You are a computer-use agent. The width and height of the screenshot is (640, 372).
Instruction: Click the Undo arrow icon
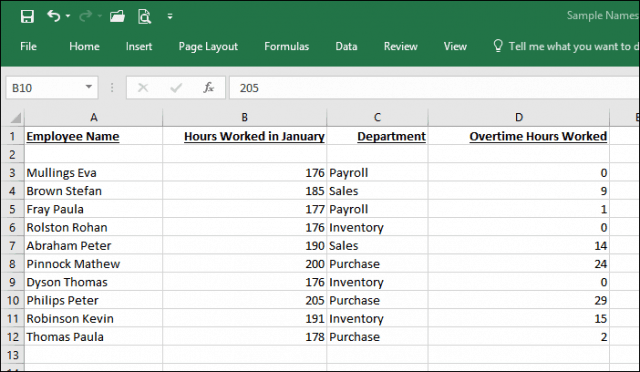pyautogui.click(x=53, y=16)
